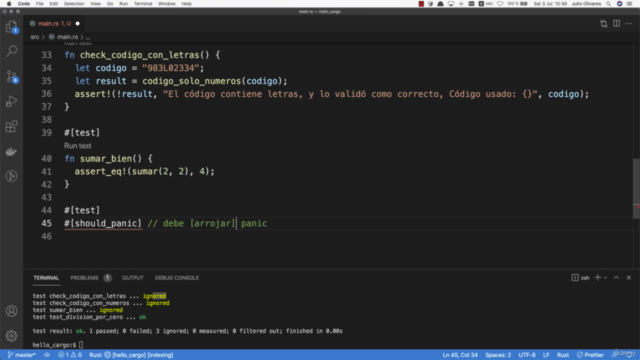Open errors and warnings status indicator
640x360 pixels.
(x=70, y=355)
